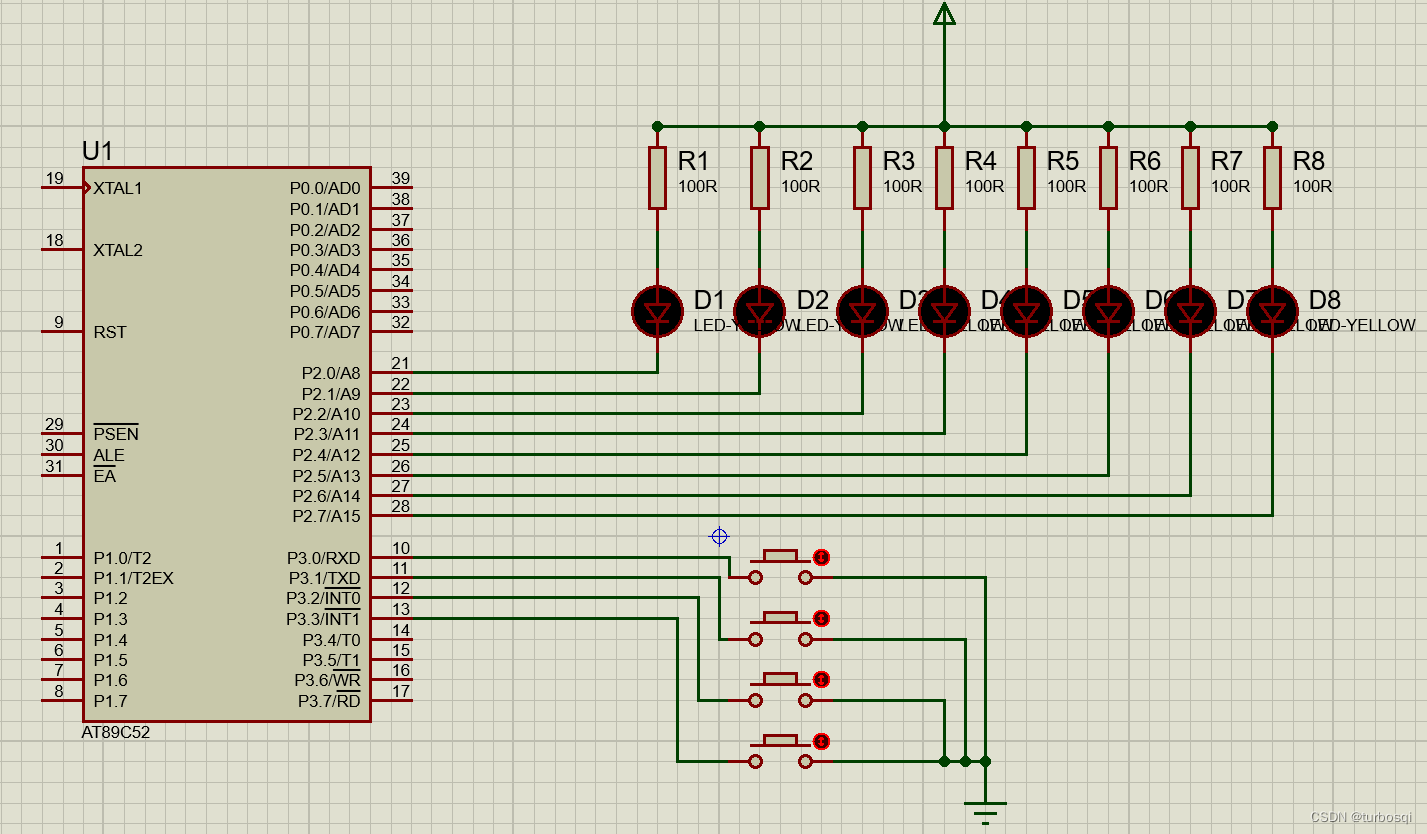The image size is (1427, 834).
Task: Select the R3 resistor body
Action: (862, 178)
